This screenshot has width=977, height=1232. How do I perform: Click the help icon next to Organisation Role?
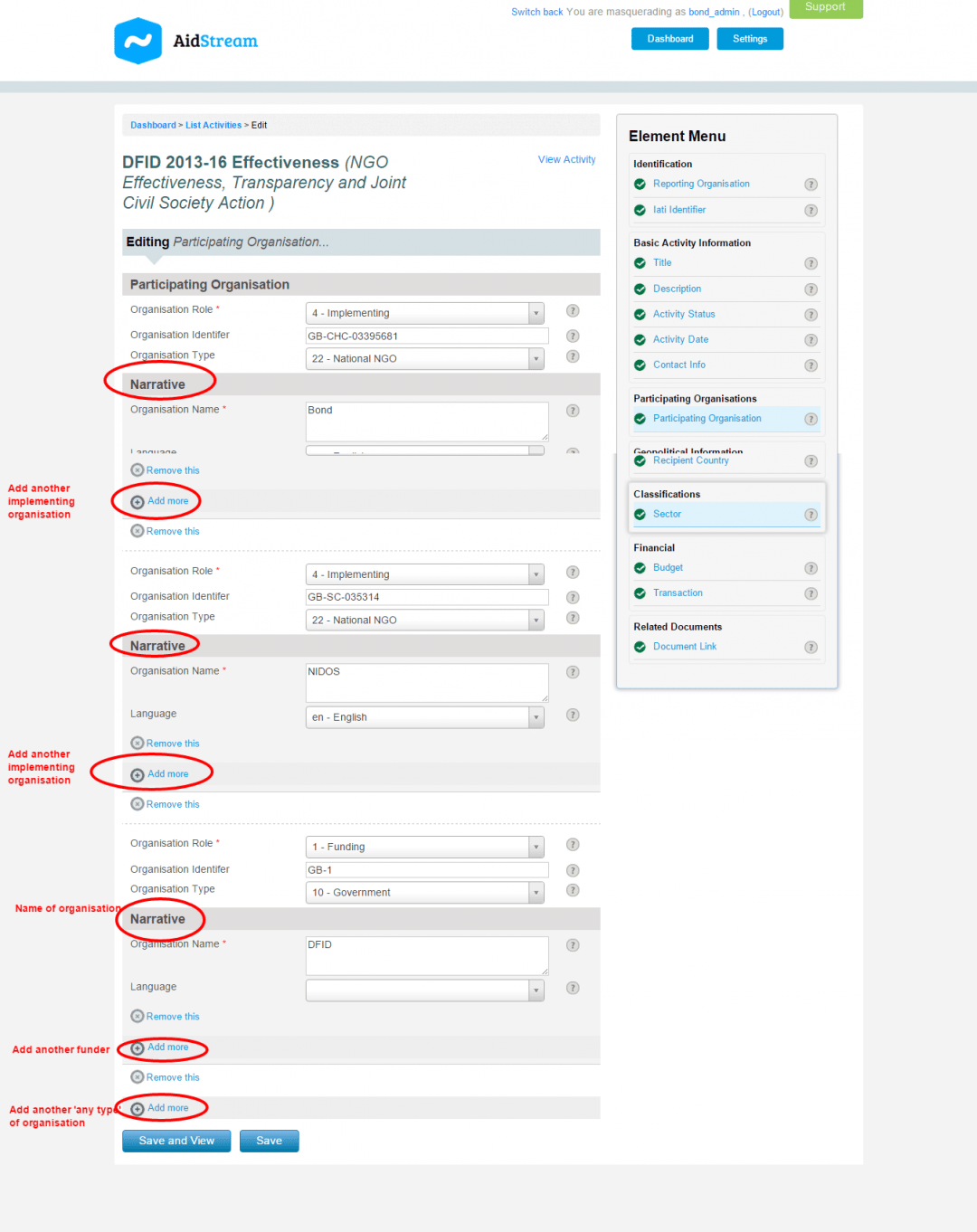[573, 310]
